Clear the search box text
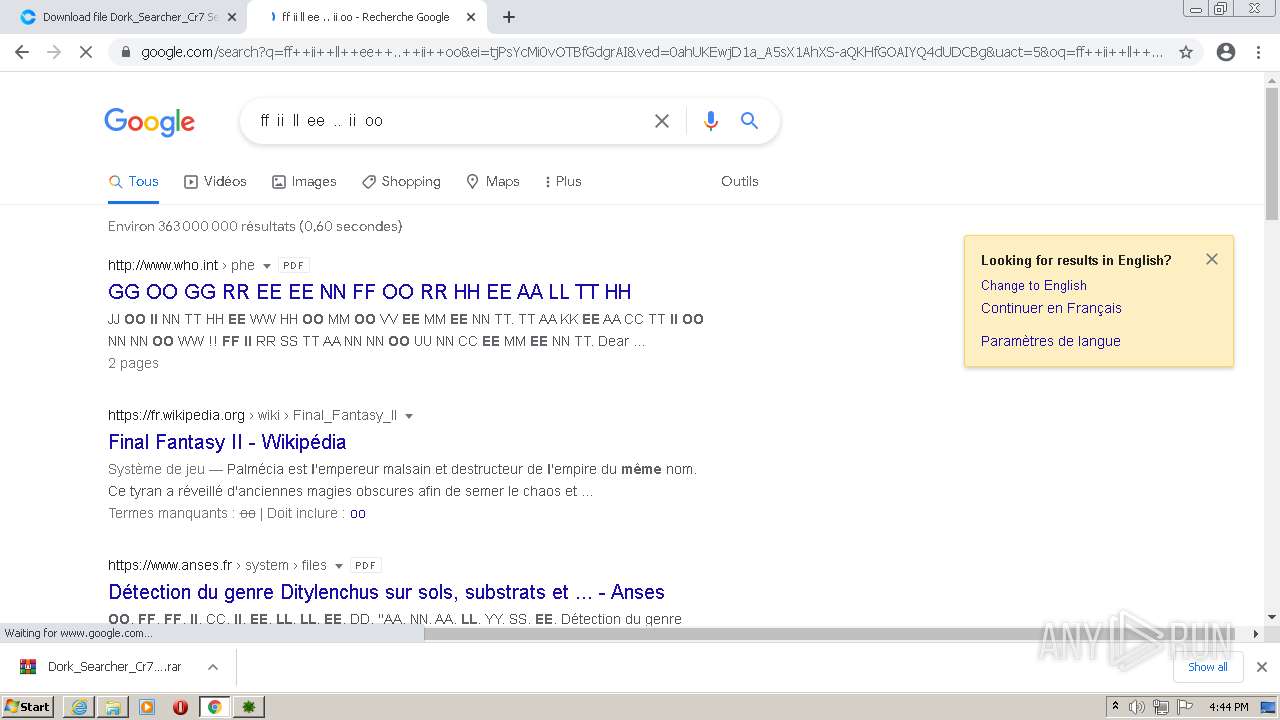 click(662, 121)
